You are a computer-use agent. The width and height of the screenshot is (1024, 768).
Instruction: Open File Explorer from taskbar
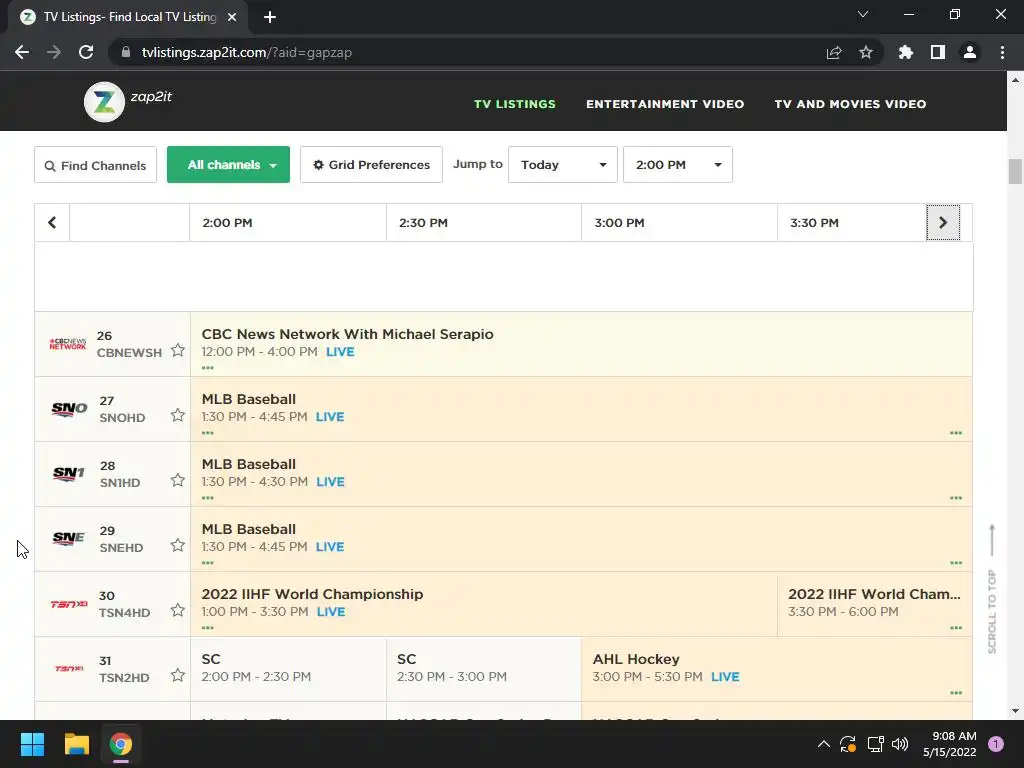[x=76, y=744]
